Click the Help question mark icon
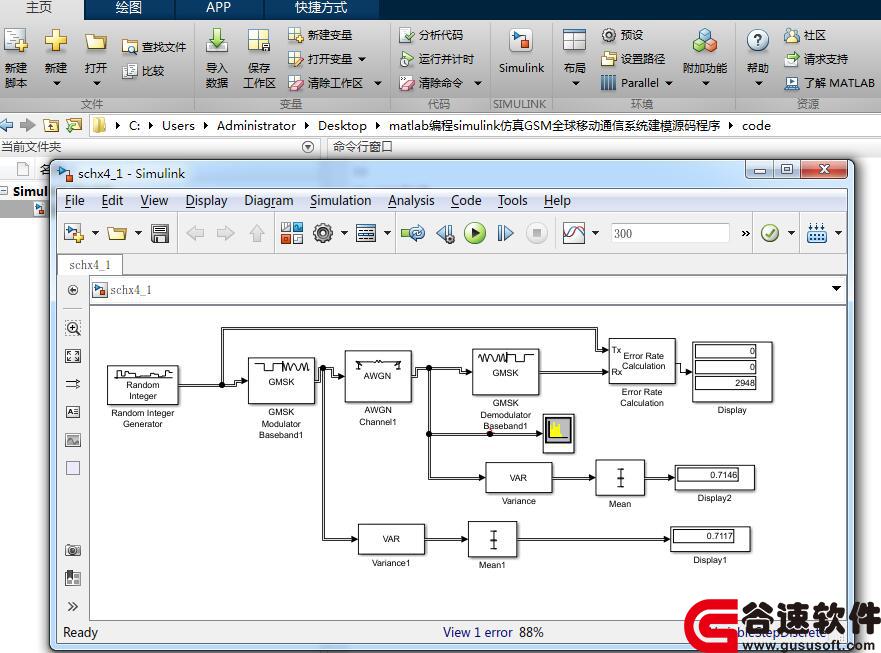Screen dimensions: 881x653 pyautogui.click(x=757, y=41)
